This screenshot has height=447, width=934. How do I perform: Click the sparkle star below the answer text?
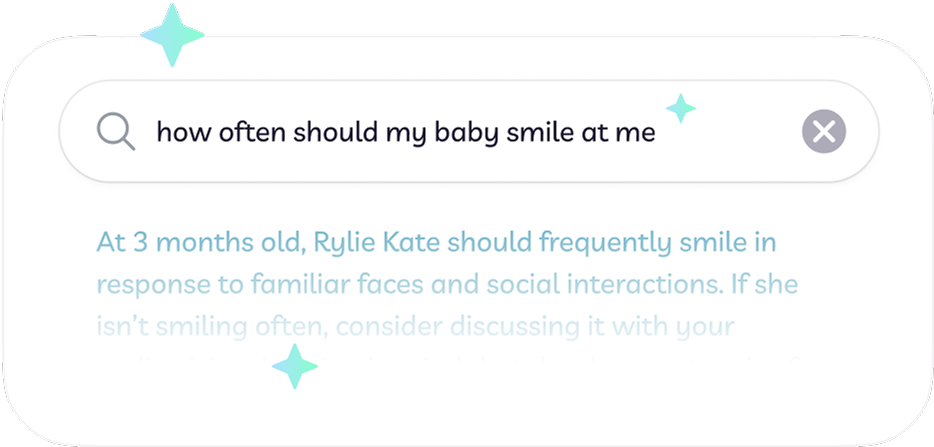coord(295,367)
